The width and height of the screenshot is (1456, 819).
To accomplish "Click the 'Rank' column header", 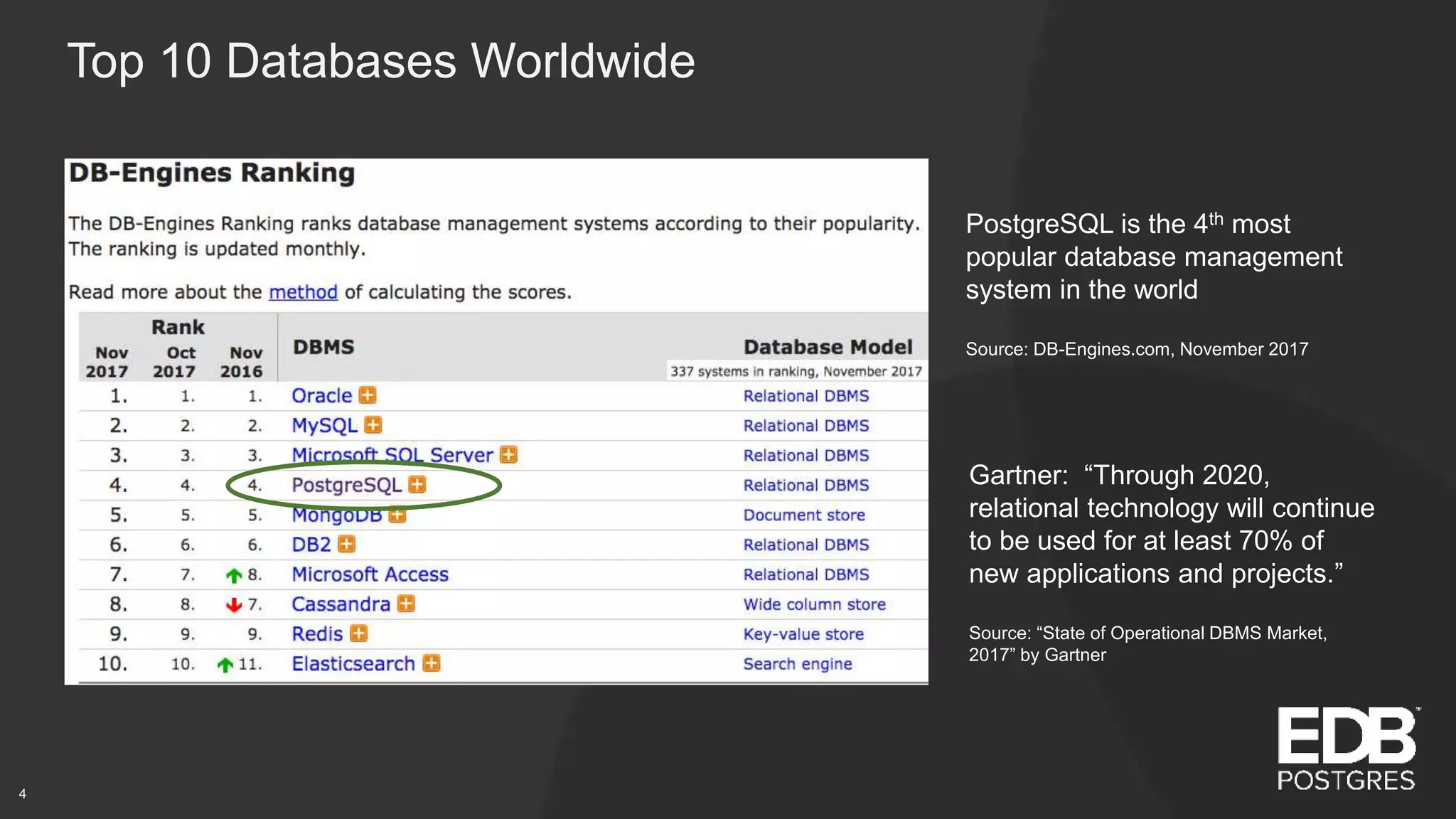I will [x=178, y=328].
